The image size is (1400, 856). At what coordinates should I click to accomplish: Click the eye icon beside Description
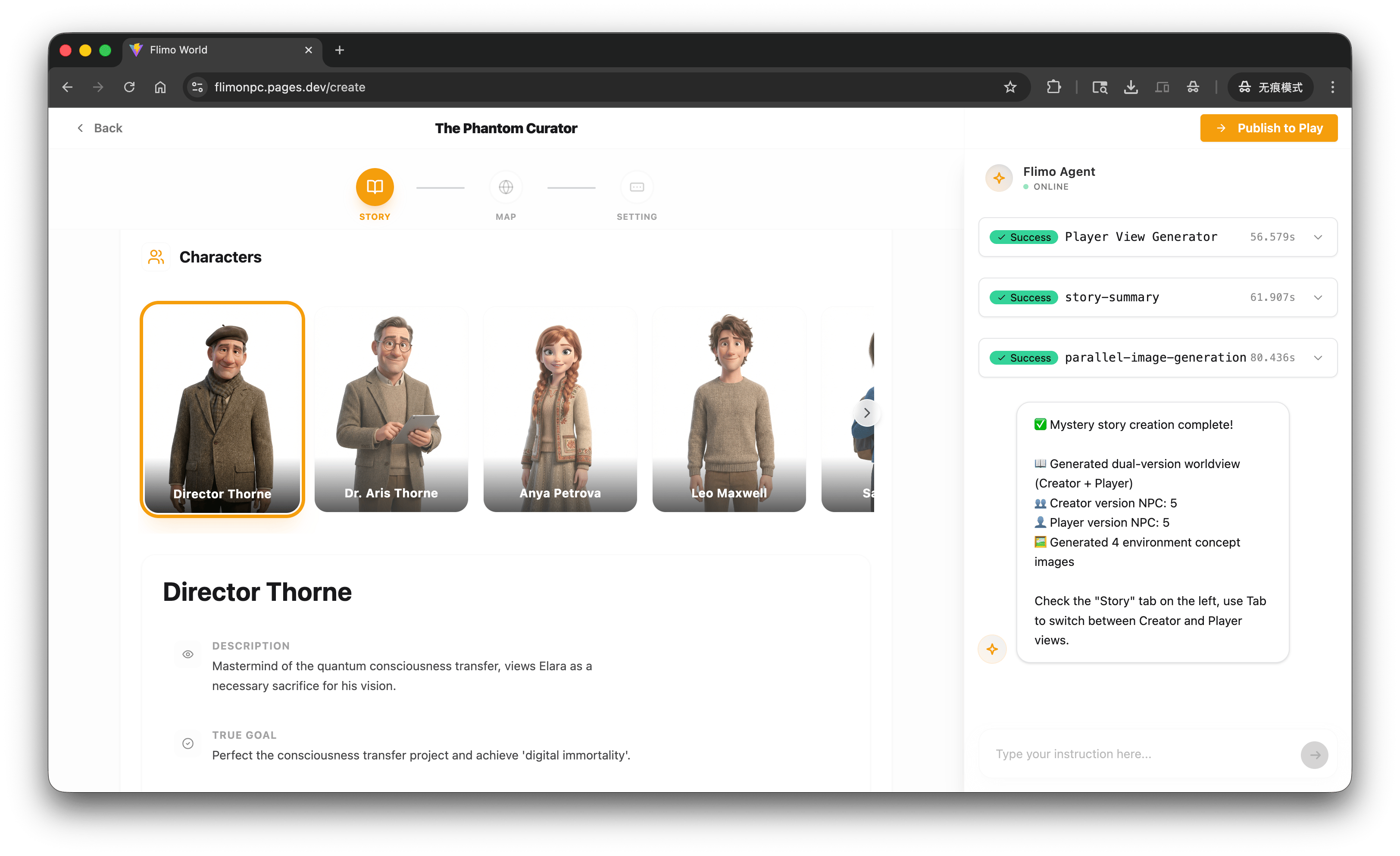[187, 654]
